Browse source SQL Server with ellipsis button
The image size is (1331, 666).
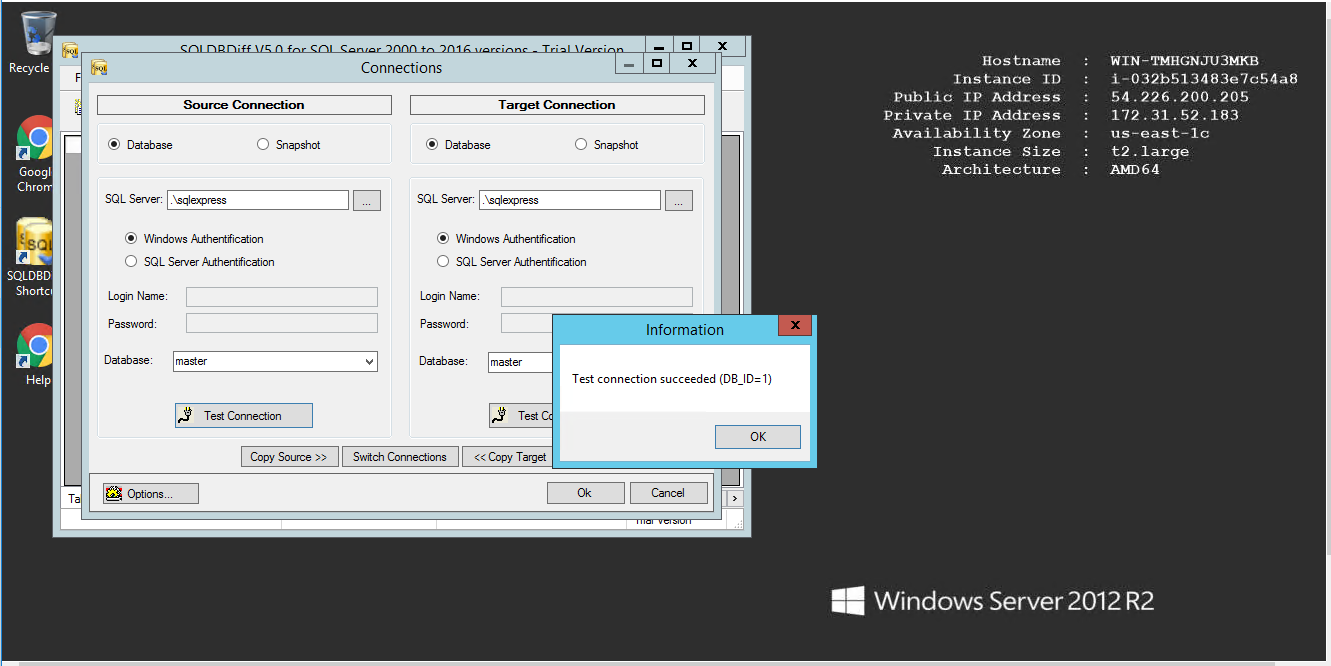[366, 200]
